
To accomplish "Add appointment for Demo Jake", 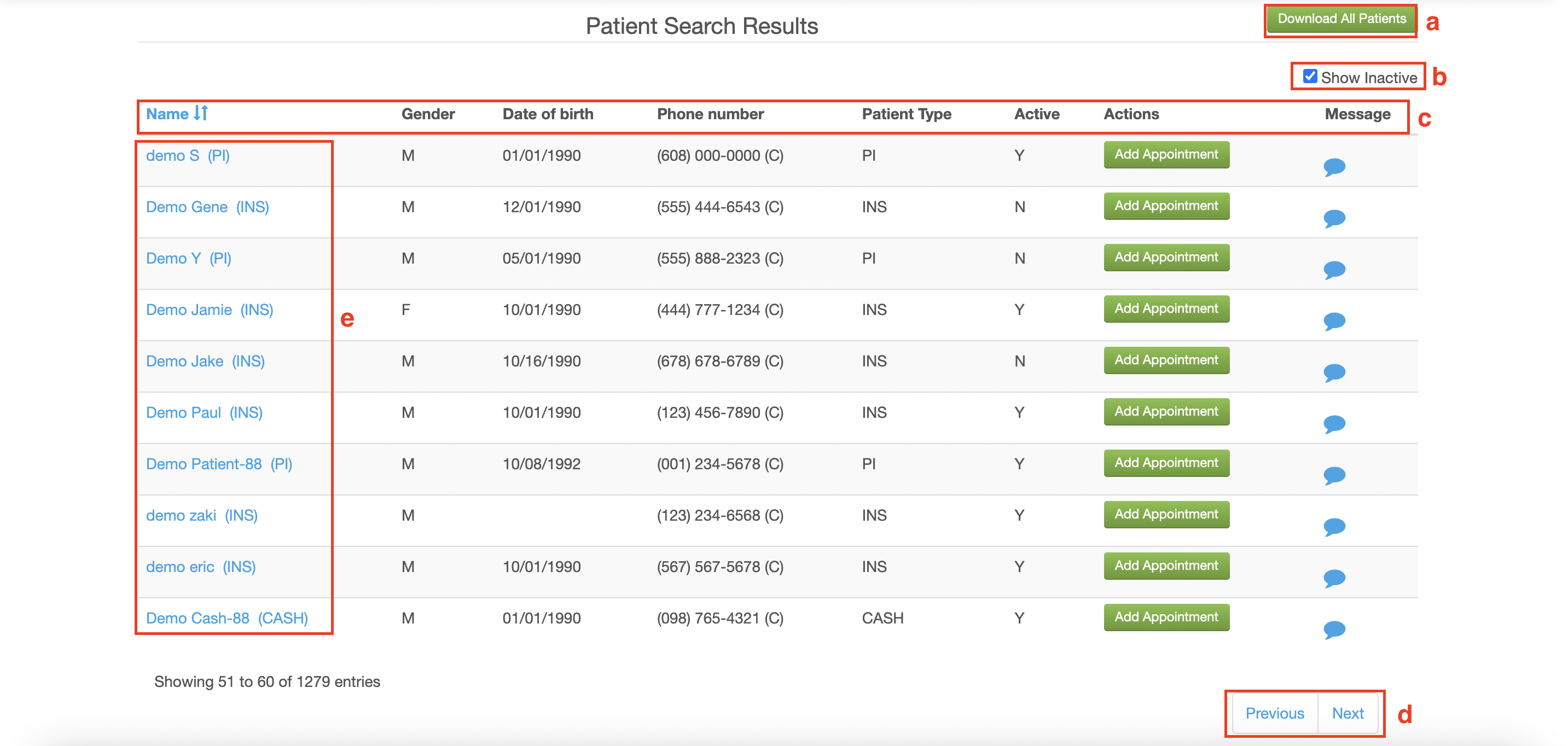I will [x=1166, y=360].
